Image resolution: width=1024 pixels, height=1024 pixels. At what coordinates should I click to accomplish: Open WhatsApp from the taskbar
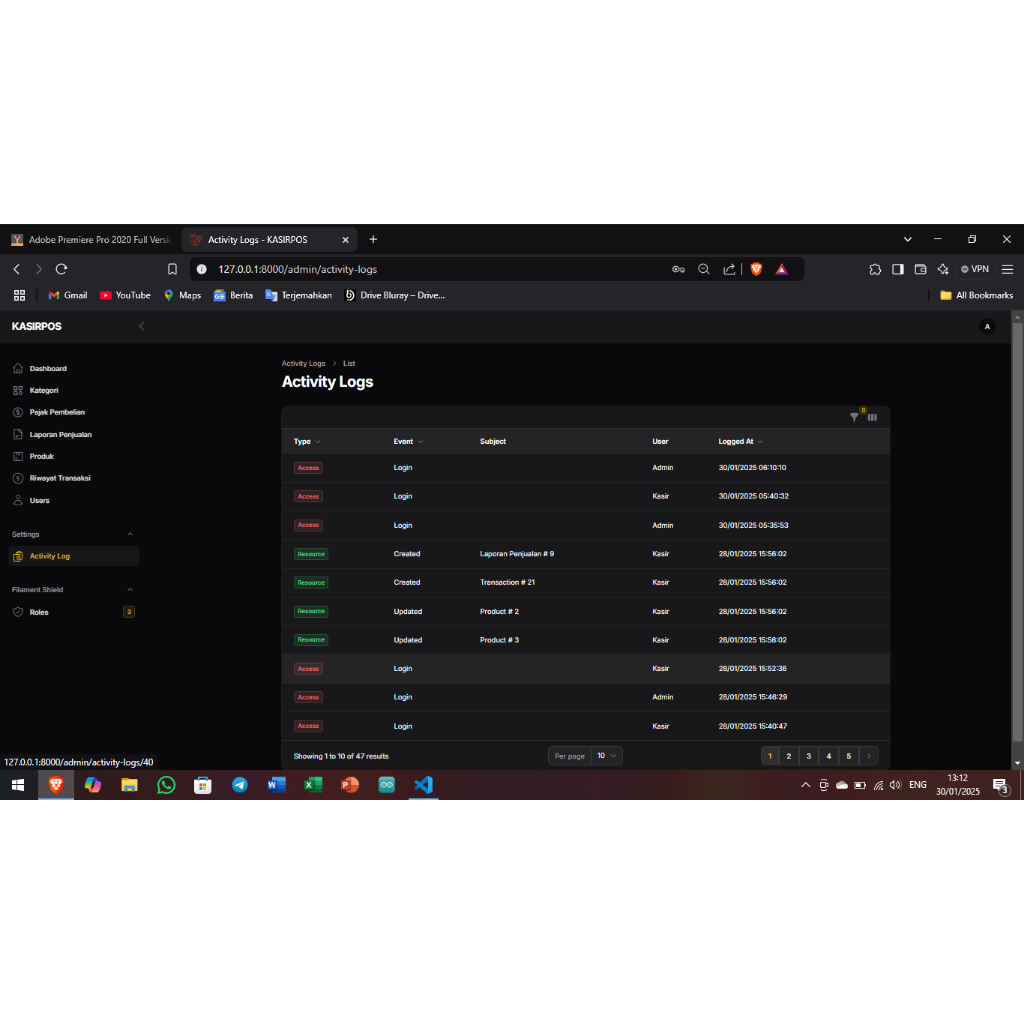167,785
